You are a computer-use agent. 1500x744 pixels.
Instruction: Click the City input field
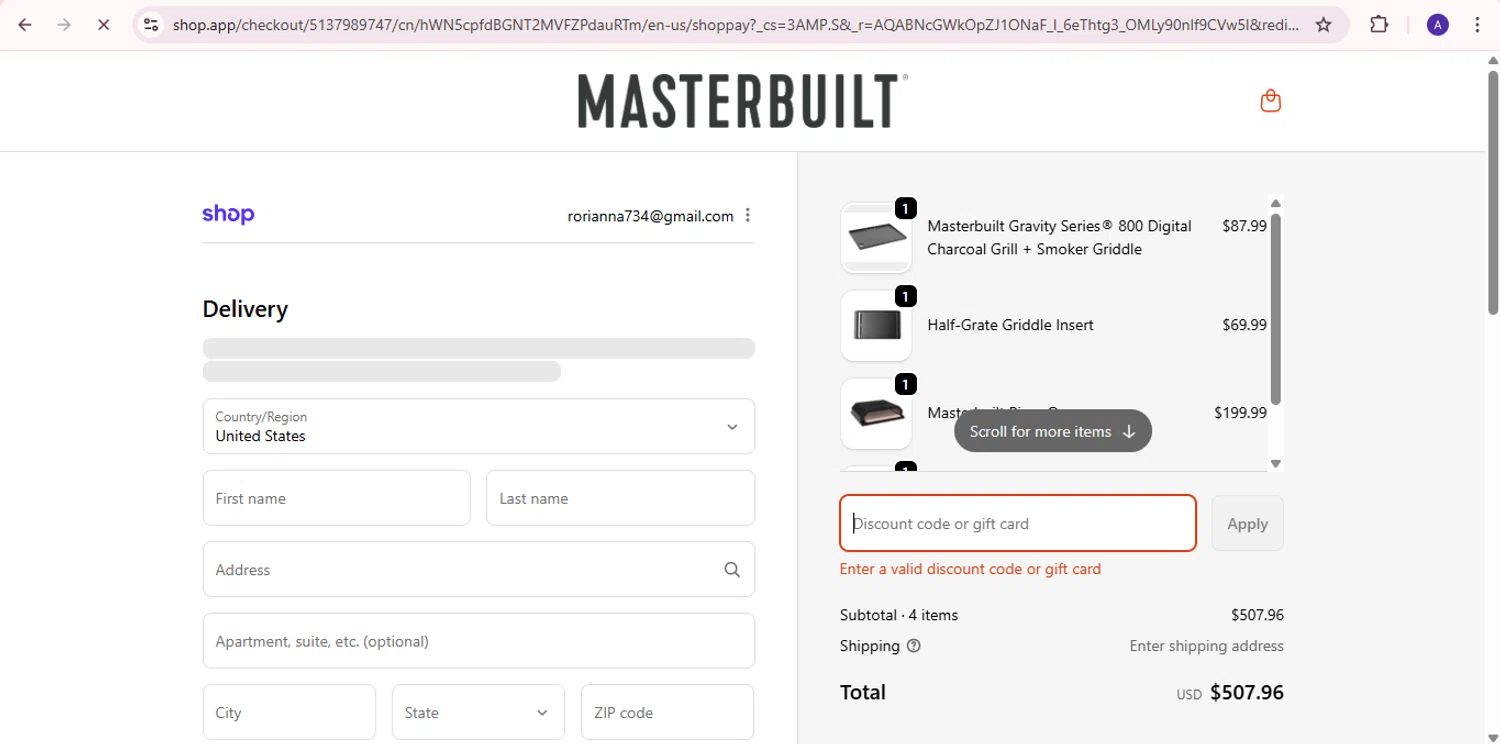click(x=289, y=712)
